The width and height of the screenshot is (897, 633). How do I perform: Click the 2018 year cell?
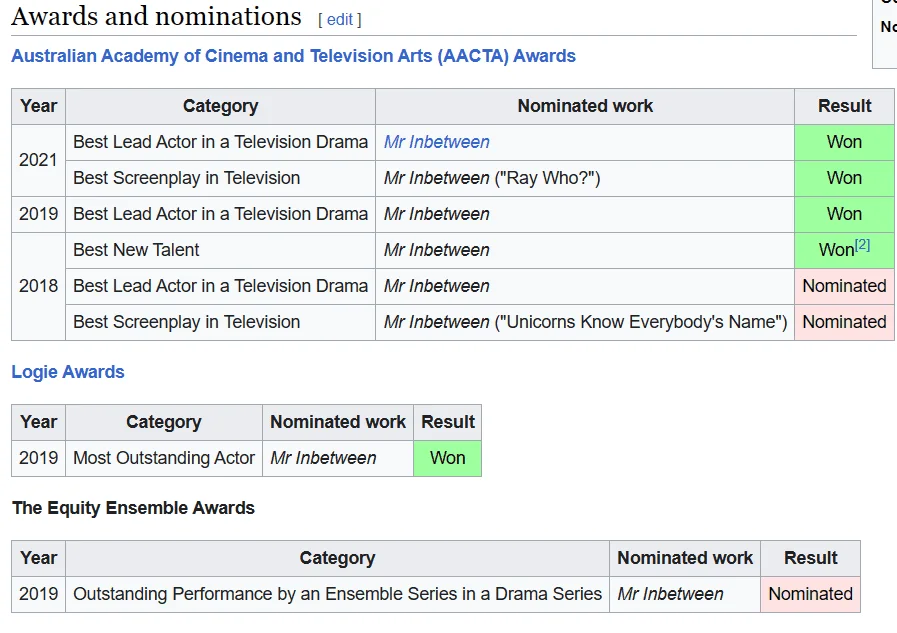(38, 286)
